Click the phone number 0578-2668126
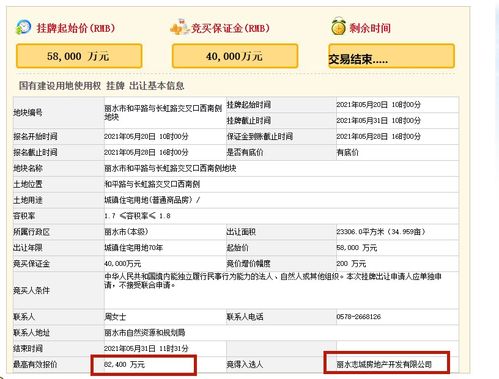Image resolution: width=499 pixels, height=379 pixels. 358,317
